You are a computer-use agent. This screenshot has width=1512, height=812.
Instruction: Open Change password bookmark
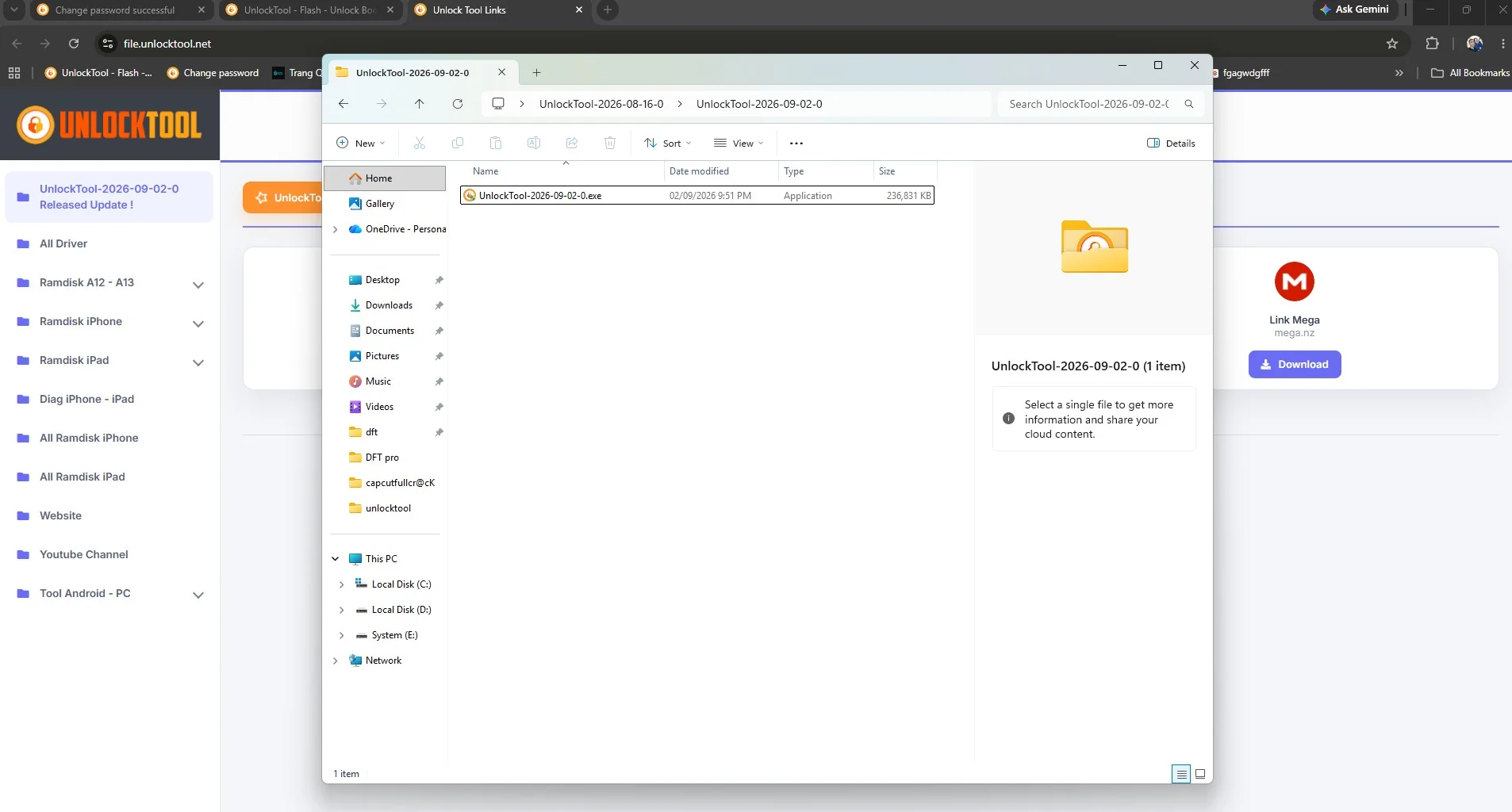click(213, 73)
